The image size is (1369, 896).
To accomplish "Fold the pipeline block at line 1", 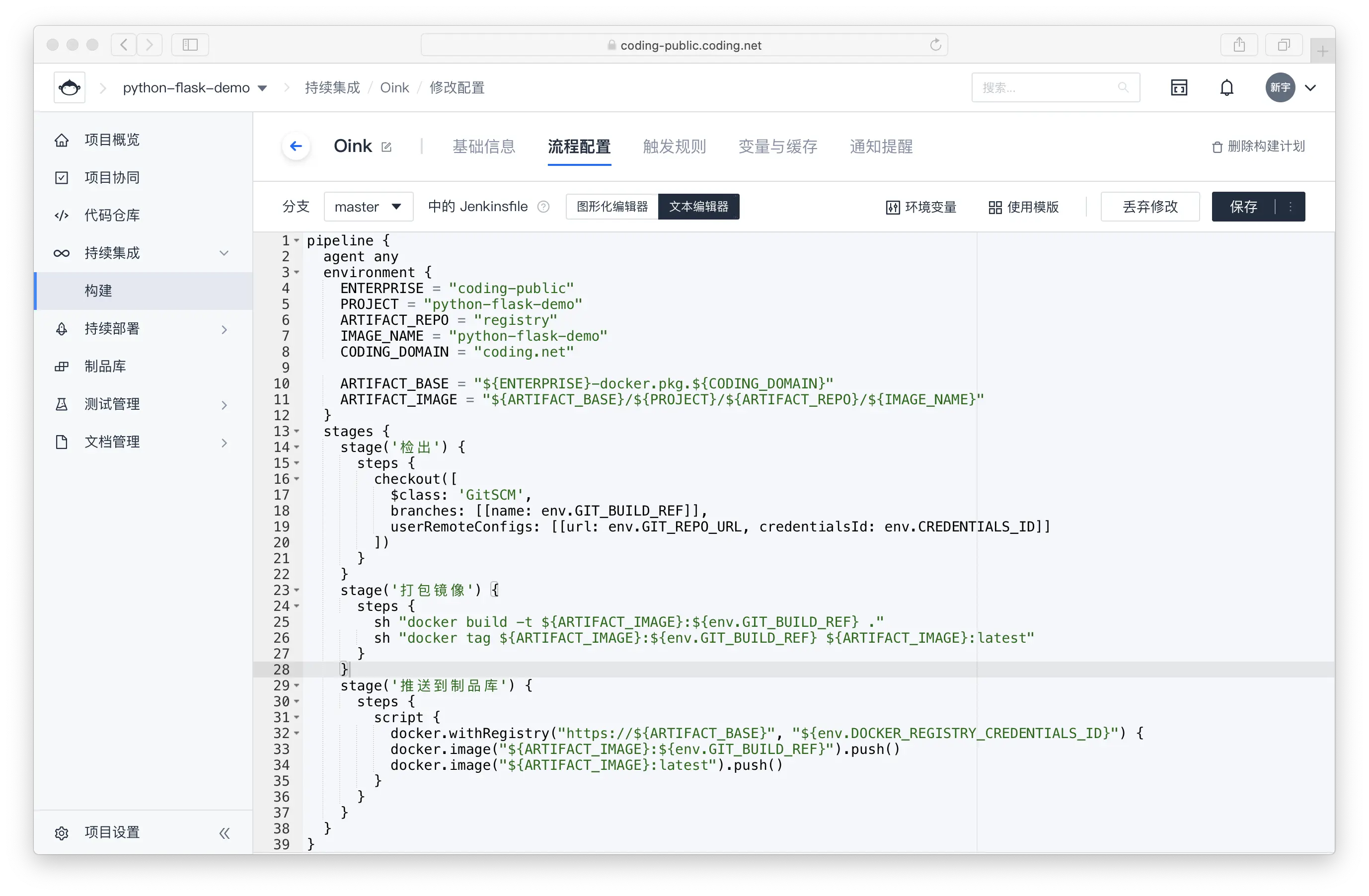I will pyautogui.click(x=297, y=240).
